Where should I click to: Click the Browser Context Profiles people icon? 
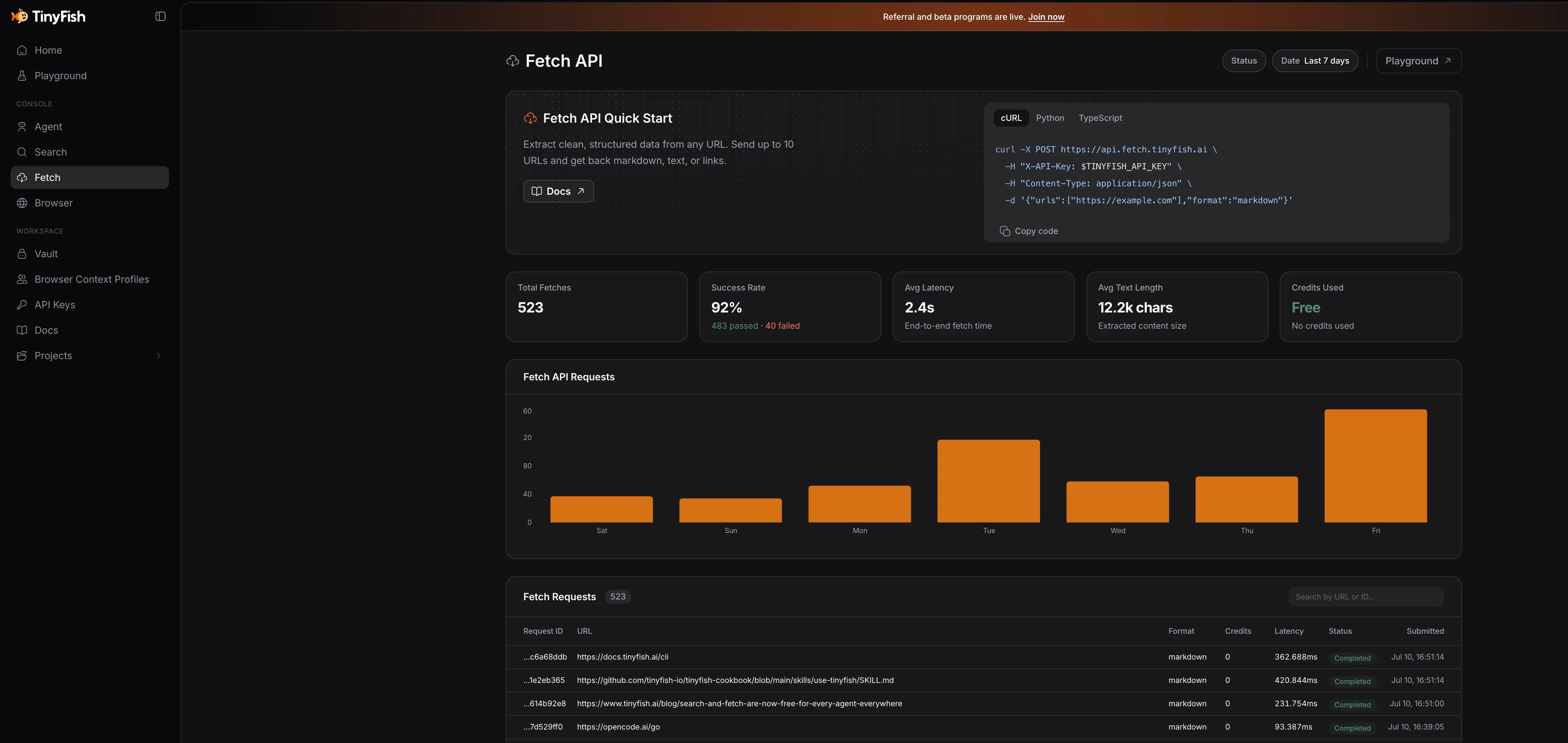pos(22,279)
